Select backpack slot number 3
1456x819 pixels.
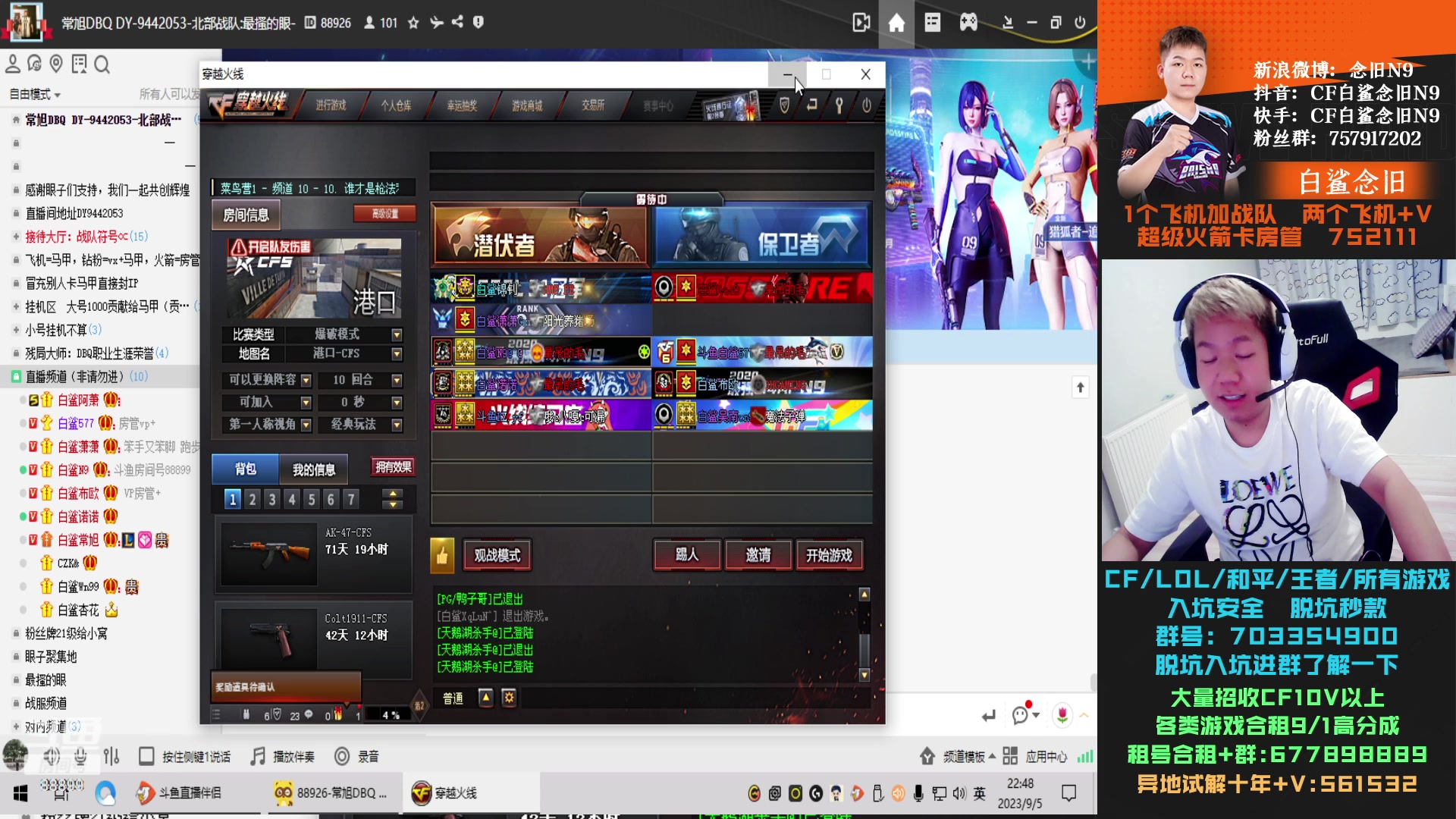click(x=271, y=499)
